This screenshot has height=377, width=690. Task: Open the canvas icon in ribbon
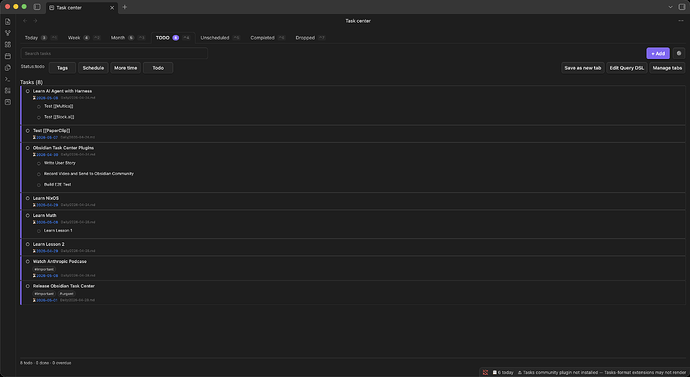7,44
